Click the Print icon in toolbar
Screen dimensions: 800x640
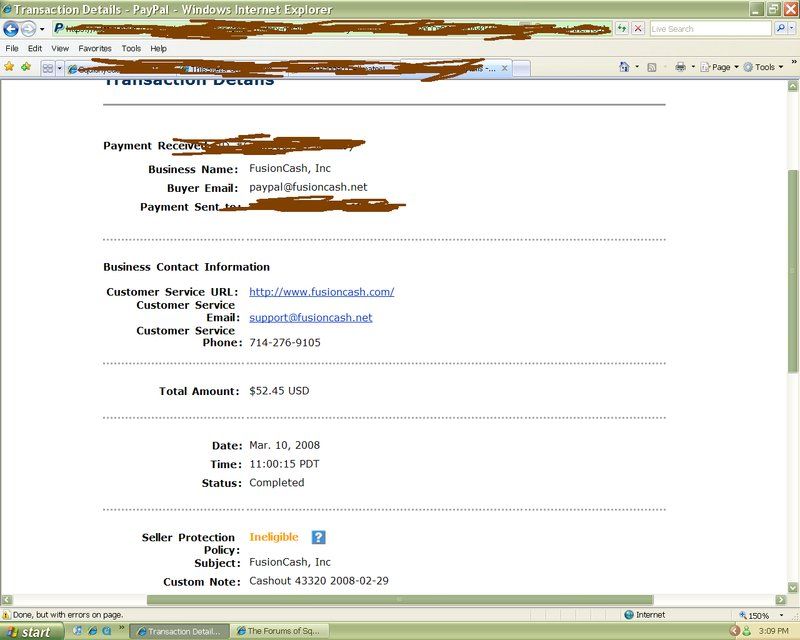click(680, 67)
